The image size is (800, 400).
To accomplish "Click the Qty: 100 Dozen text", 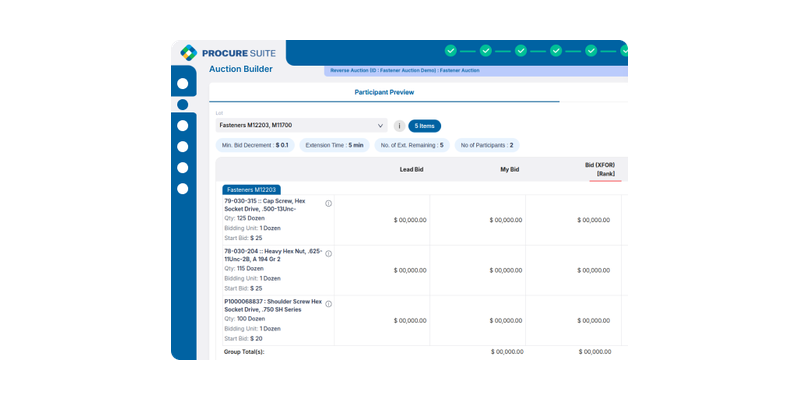I will click(x=244, y=319).
